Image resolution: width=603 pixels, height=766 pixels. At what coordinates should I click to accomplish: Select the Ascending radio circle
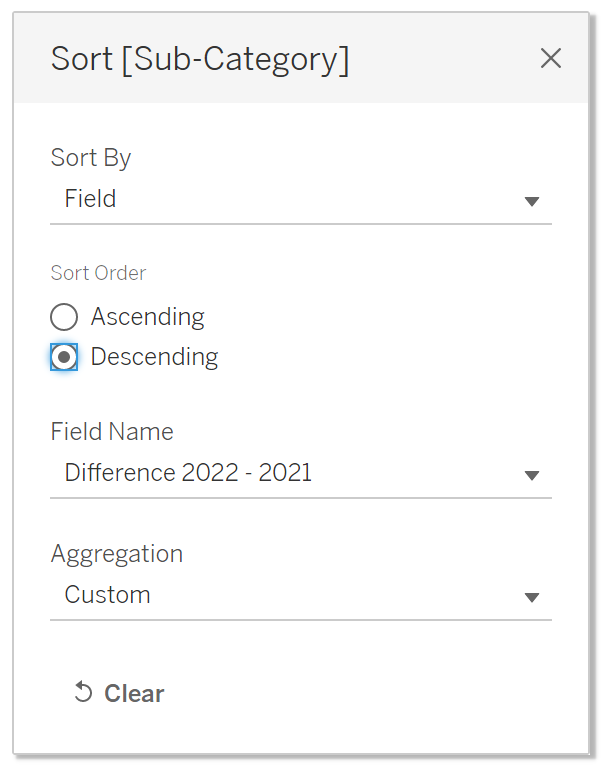point(64,318)
